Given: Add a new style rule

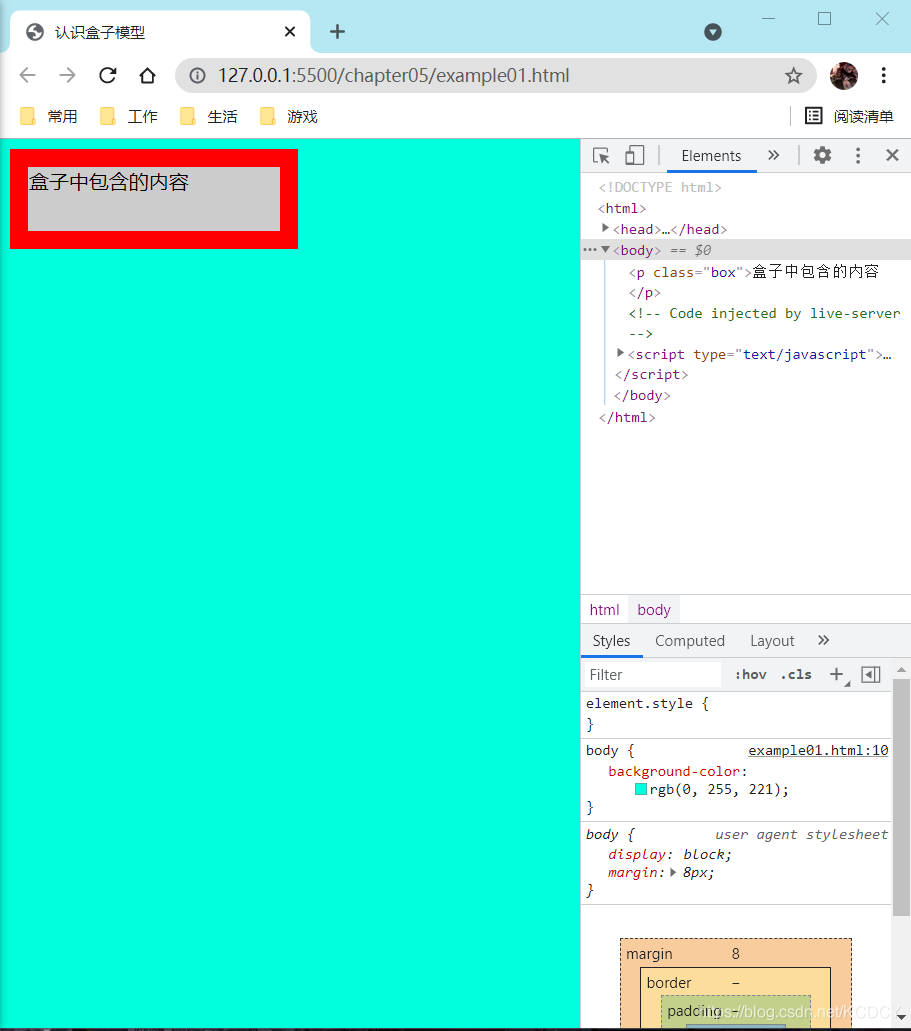Looking at the screenshot, I should coord(837,675).
